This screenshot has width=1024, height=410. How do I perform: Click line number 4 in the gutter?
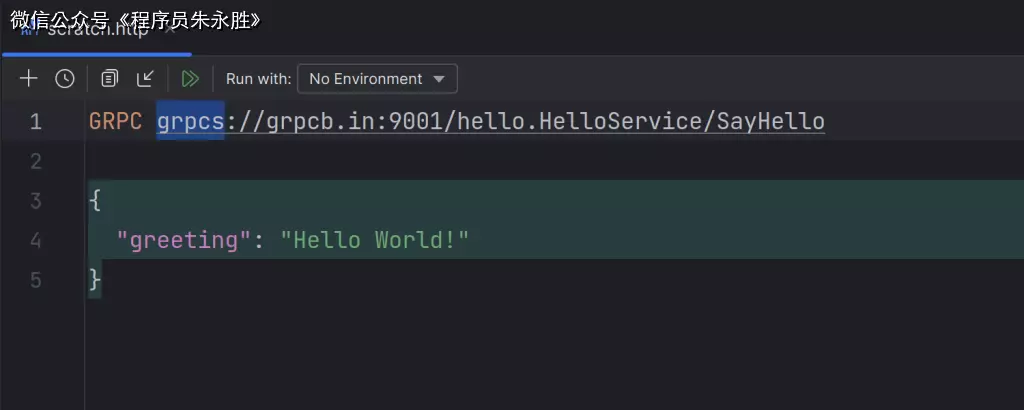36,240
